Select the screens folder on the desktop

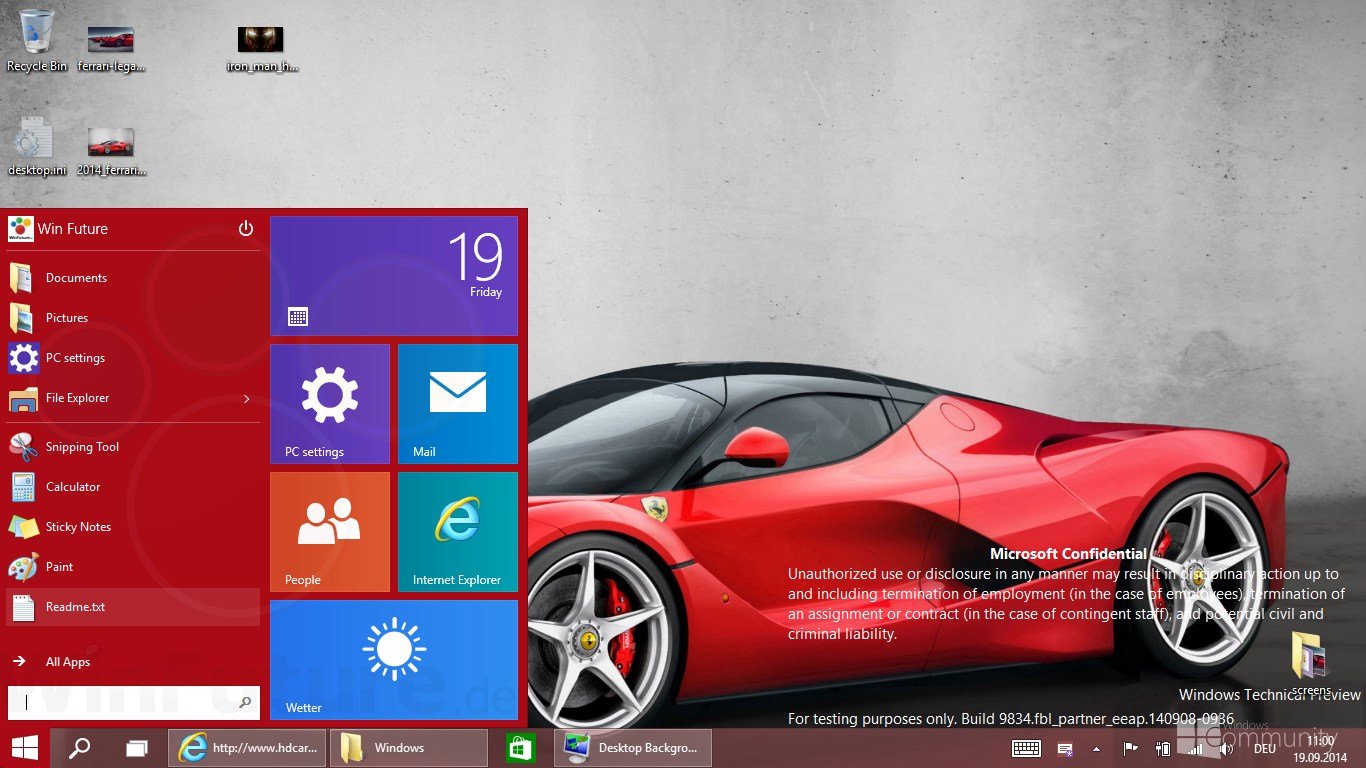pyautogui.click(x=1310, y=663)
